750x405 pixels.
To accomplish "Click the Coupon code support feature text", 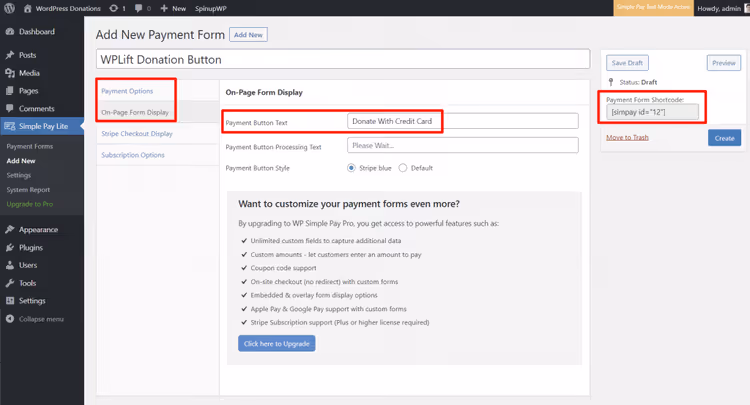I will [x=283, y=268].
